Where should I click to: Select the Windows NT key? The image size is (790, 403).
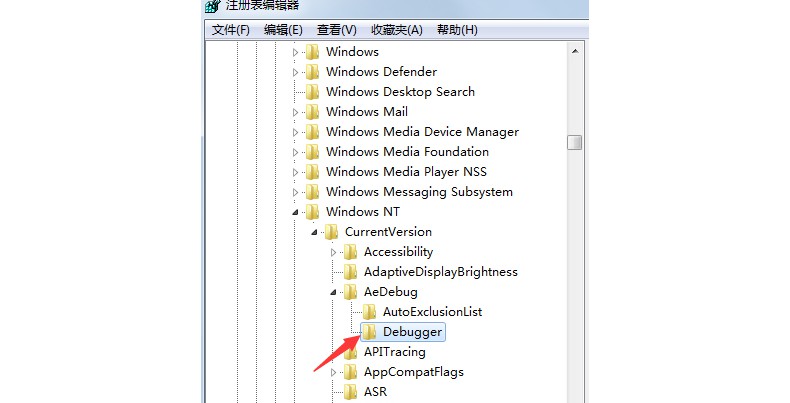click(x=363, y=212)
